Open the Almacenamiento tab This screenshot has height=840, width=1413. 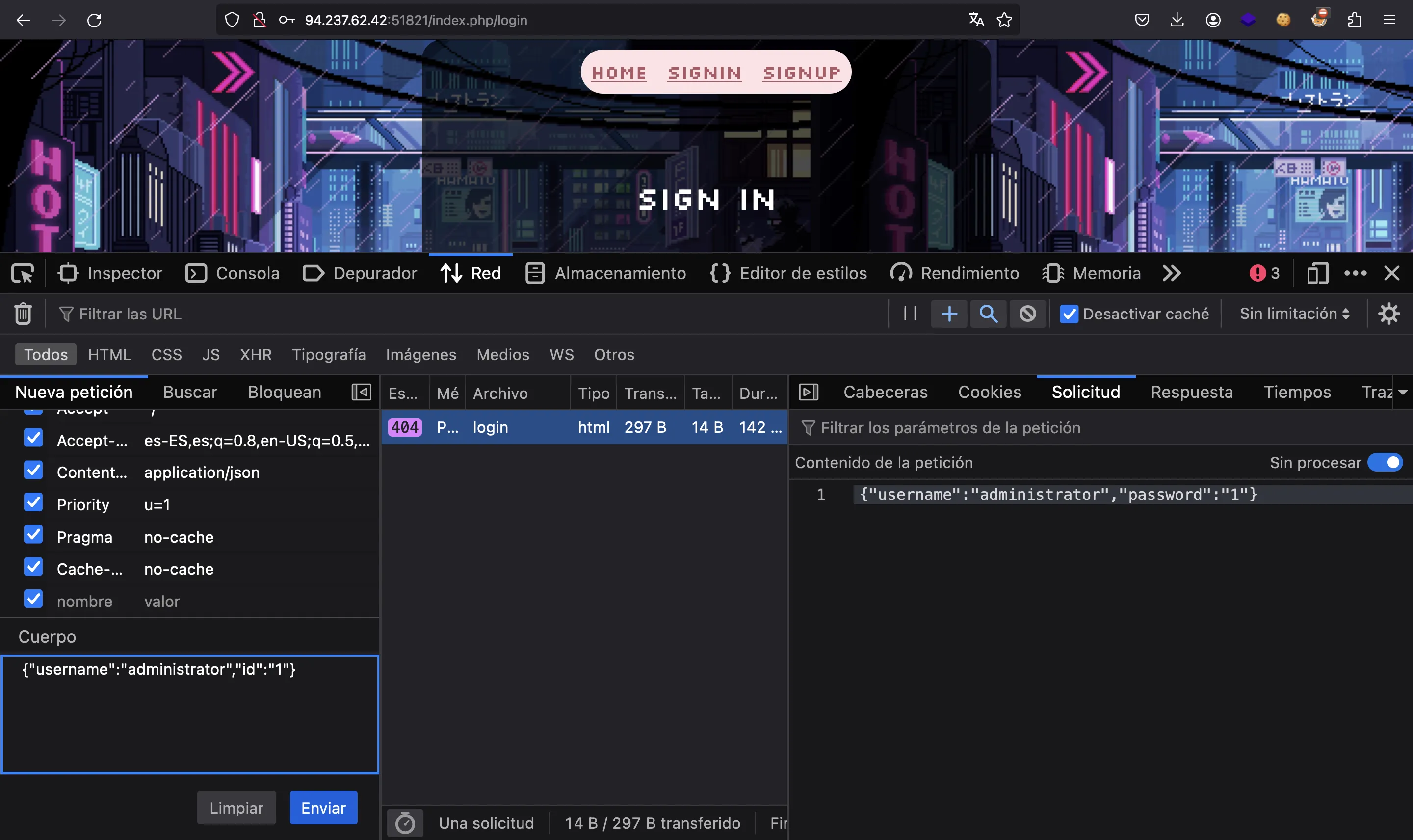[x=605, y=273]
